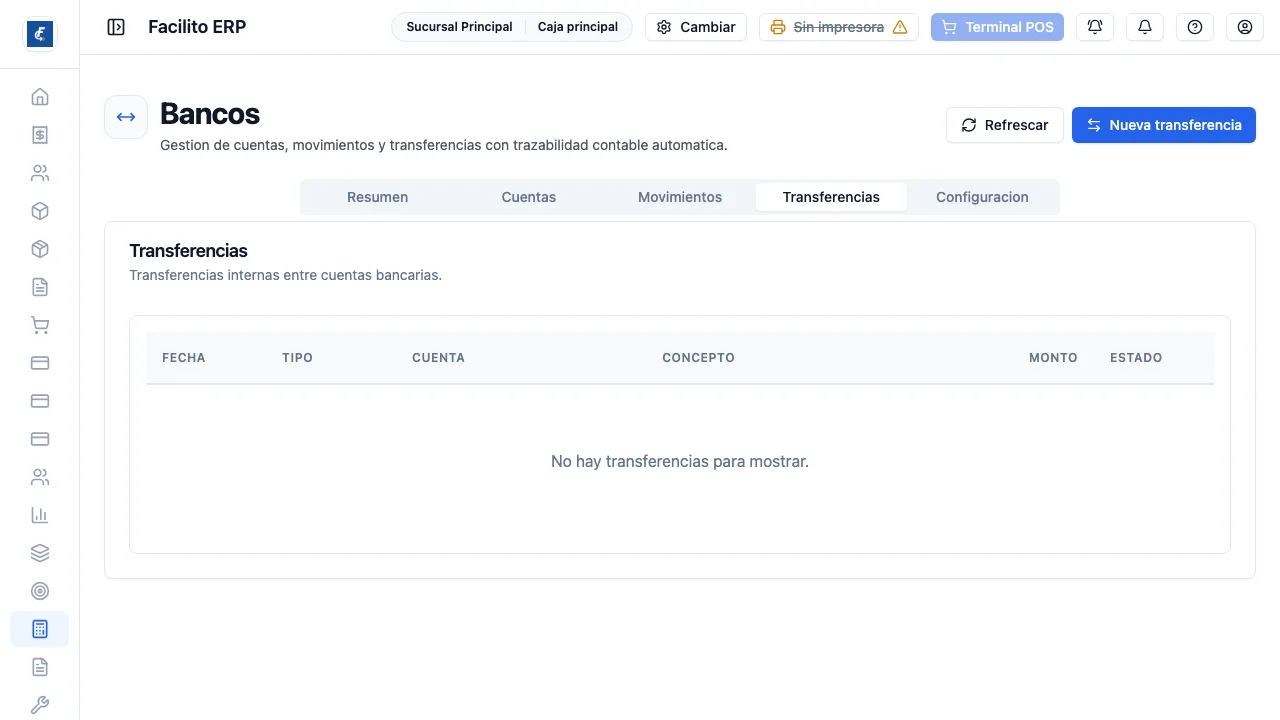The width and height of the screenshot is (1280, 720).
Task: Open the bar chart reports sidebar icon
Action: 40,515
